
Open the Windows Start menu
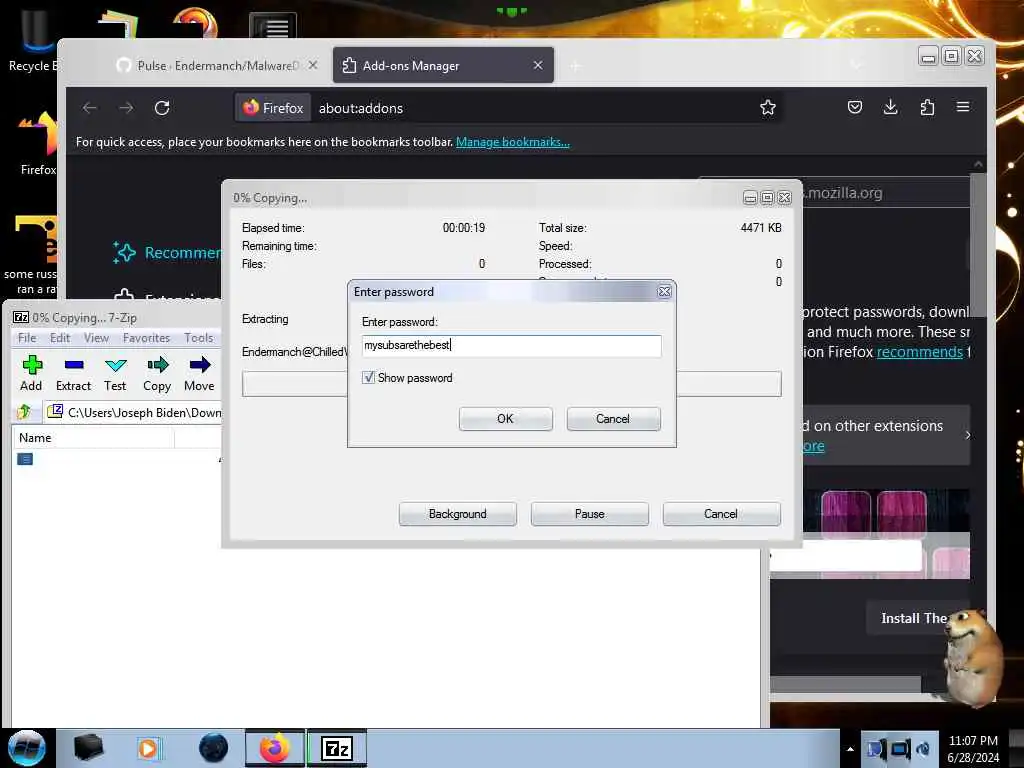click(x=26, y=748)
